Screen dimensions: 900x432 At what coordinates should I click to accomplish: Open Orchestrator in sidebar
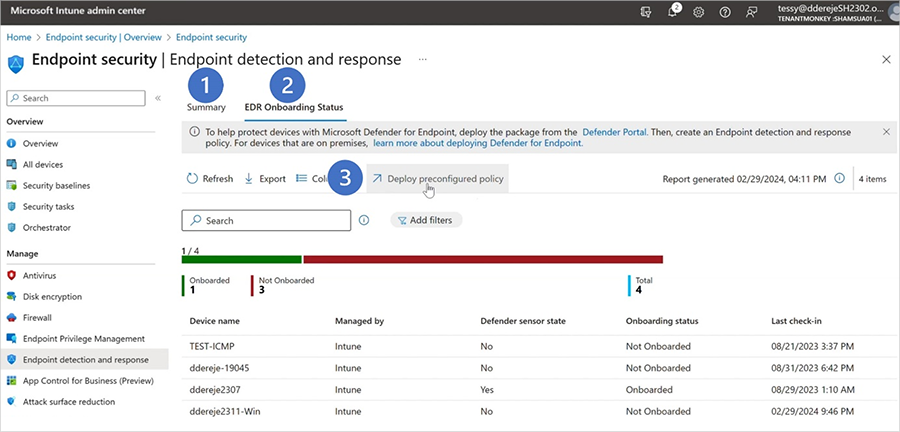point(46,228)
